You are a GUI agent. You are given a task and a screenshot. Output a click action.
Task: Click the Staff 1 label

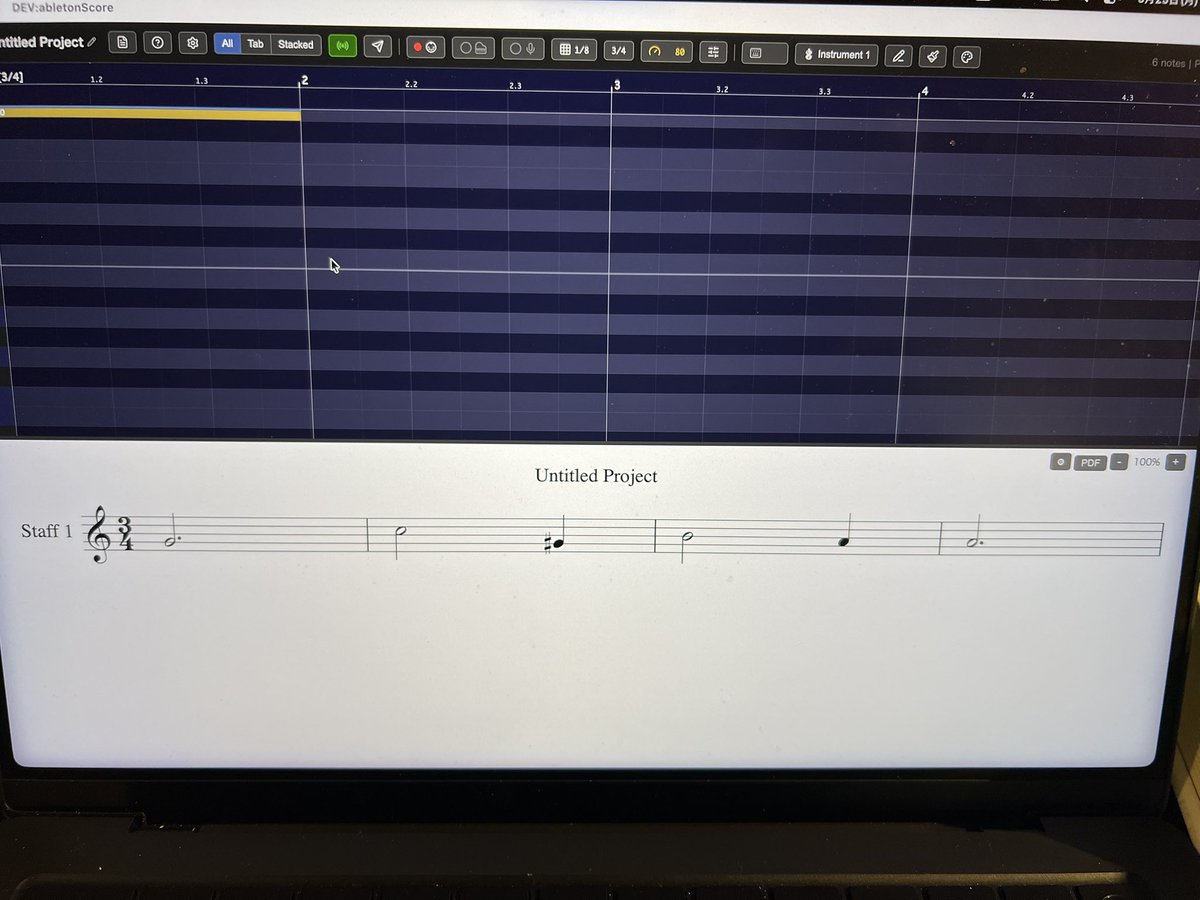[46, 531]
